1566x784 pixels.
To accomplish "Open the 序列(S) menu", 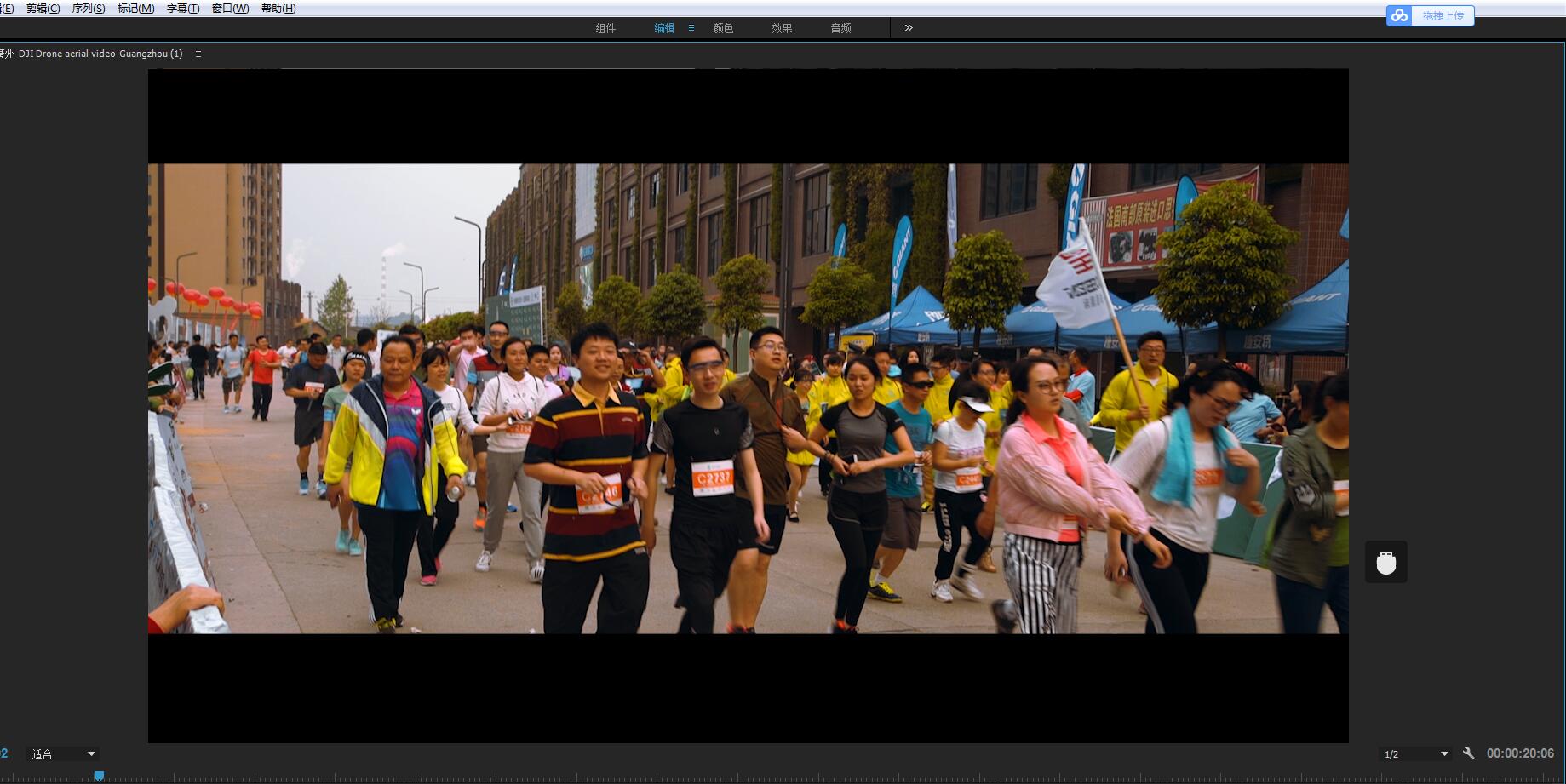I will [x=89, y=9].
